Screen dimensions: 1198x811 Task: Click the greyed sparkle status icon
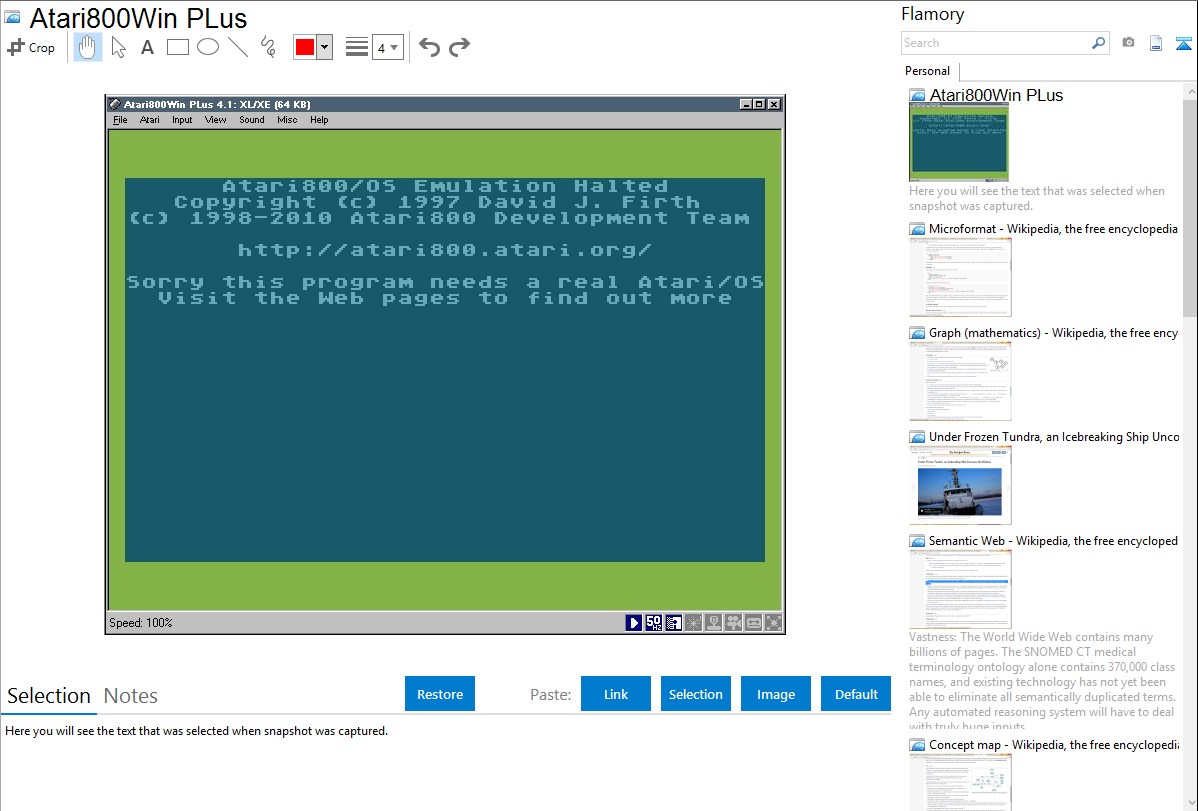(x=693, y=623)
